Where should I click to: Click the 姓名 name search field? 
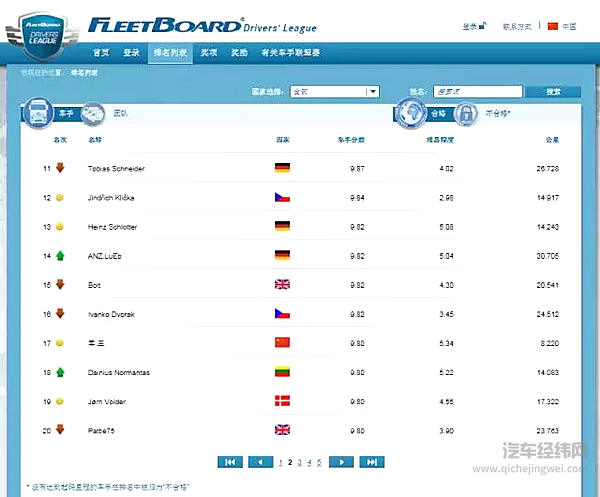pyautogui.click(x=470, y=92)
